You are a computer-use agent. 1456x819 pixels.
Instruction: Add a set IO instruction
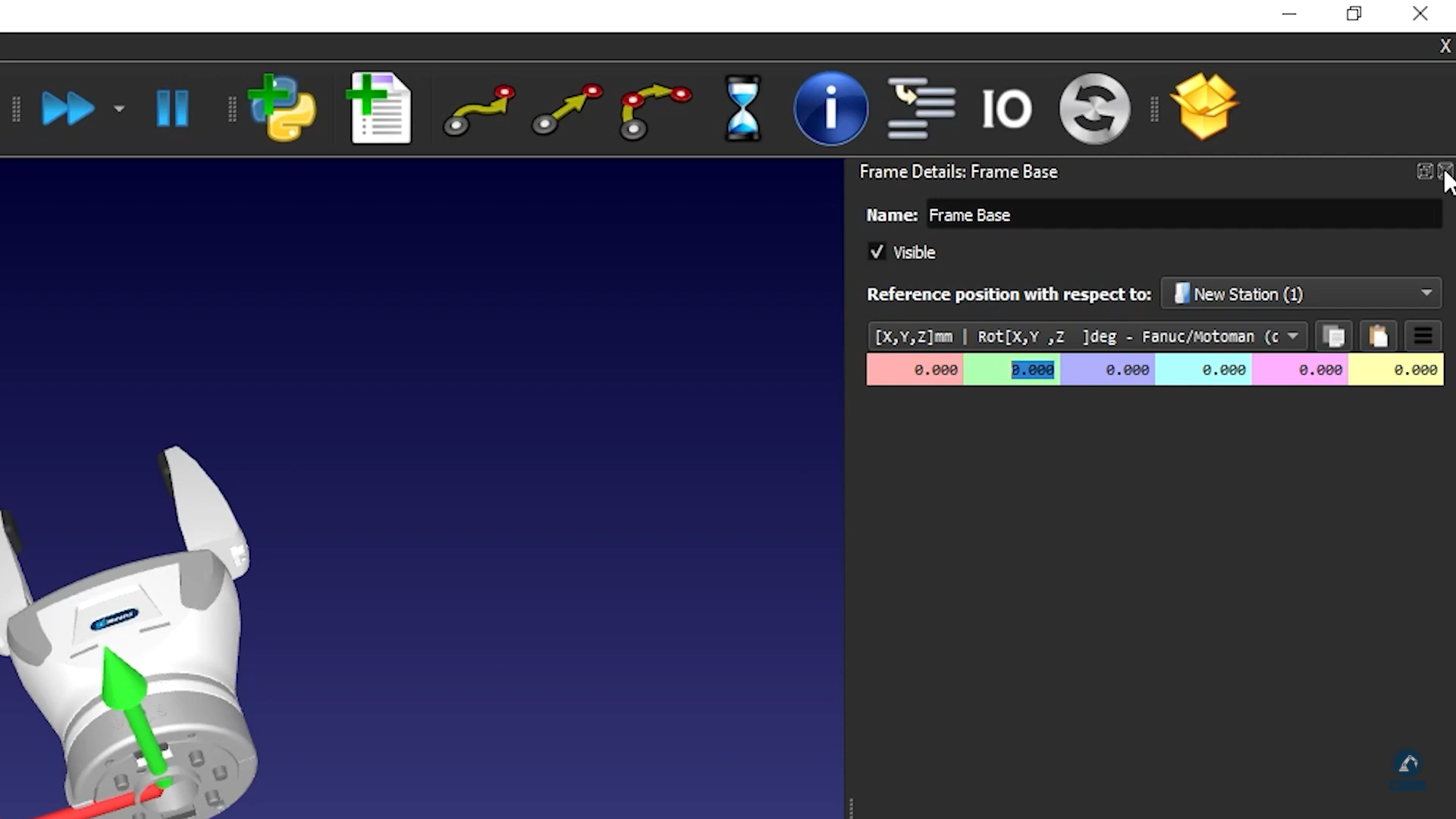(1006, 109)
